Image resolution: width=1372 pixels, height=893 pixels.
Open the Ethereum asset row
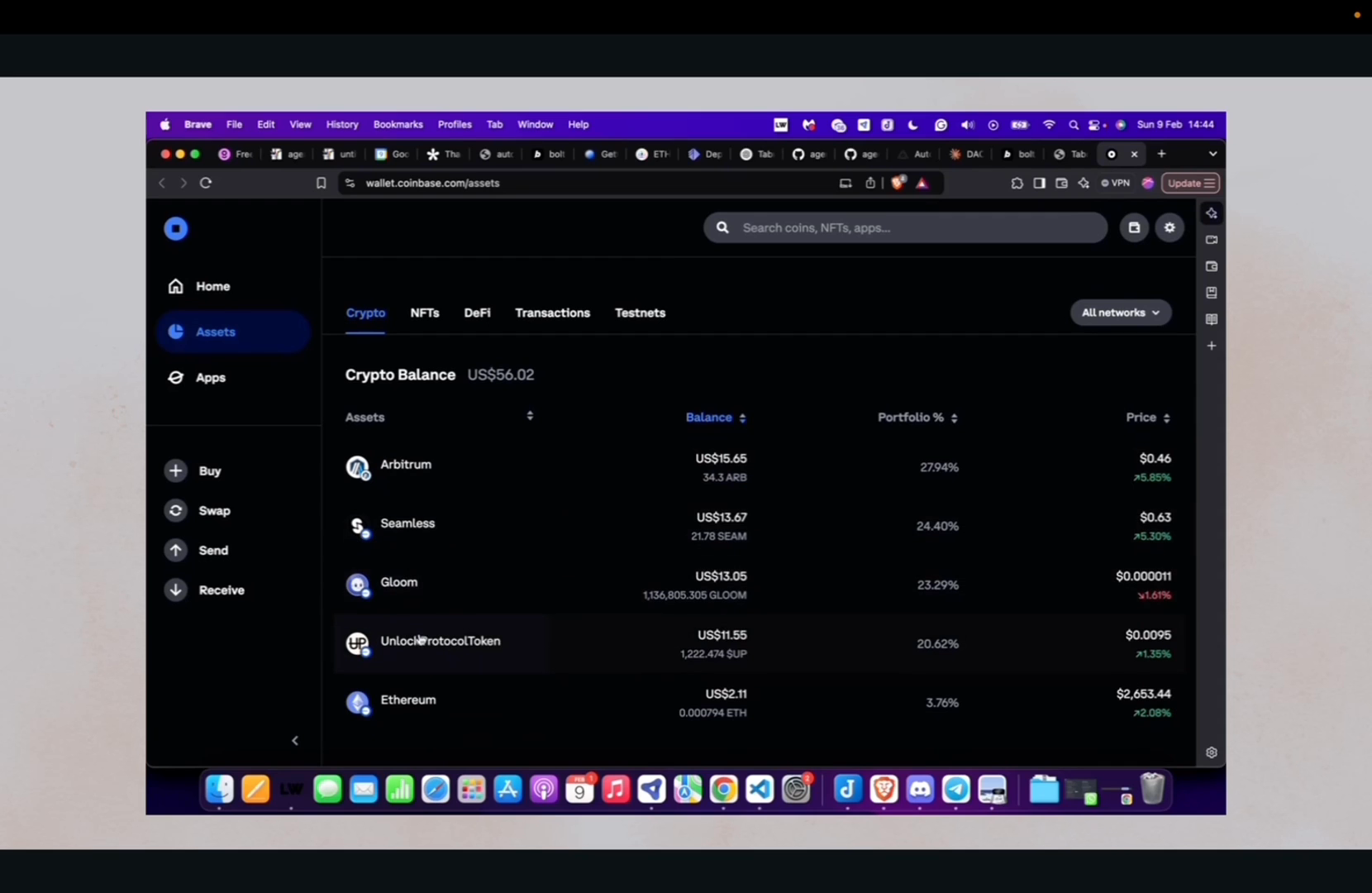point(758,703)
